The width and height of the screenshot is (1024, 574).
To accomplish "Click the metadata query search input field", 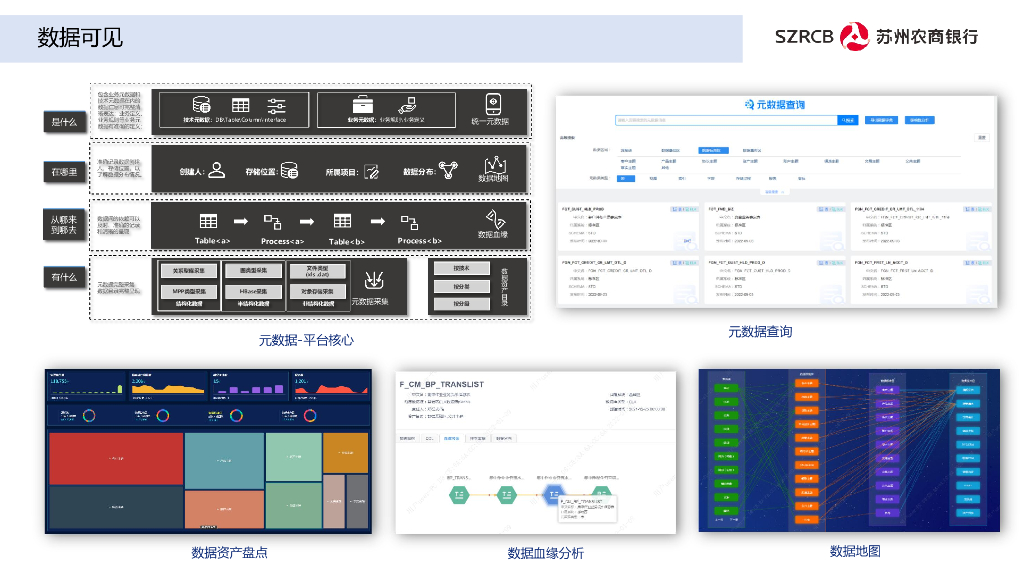I will tap(726, 120).
